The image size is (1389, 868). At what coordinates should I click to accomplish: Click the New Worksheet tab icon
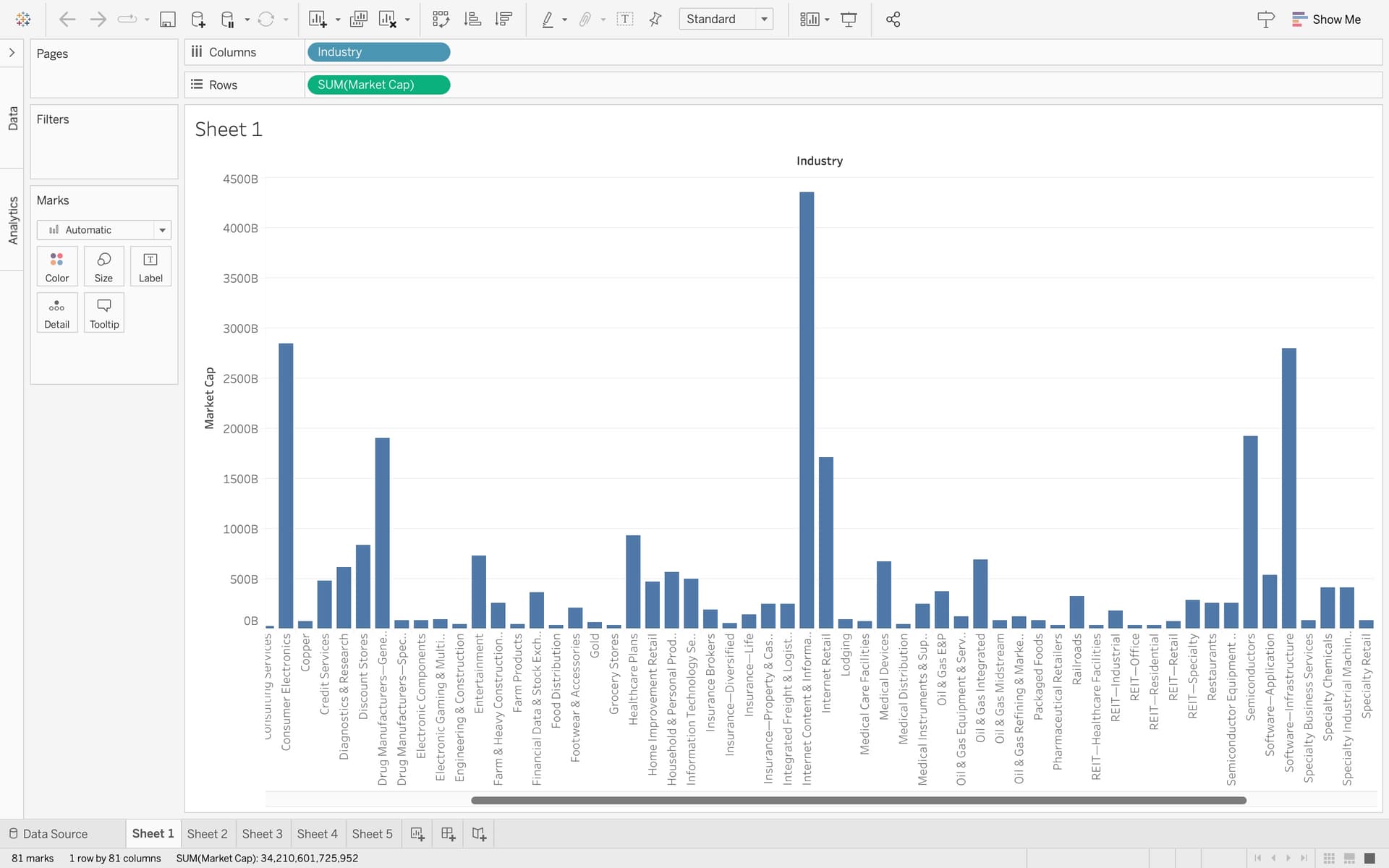pyautogui.click(x=417, y=834)
